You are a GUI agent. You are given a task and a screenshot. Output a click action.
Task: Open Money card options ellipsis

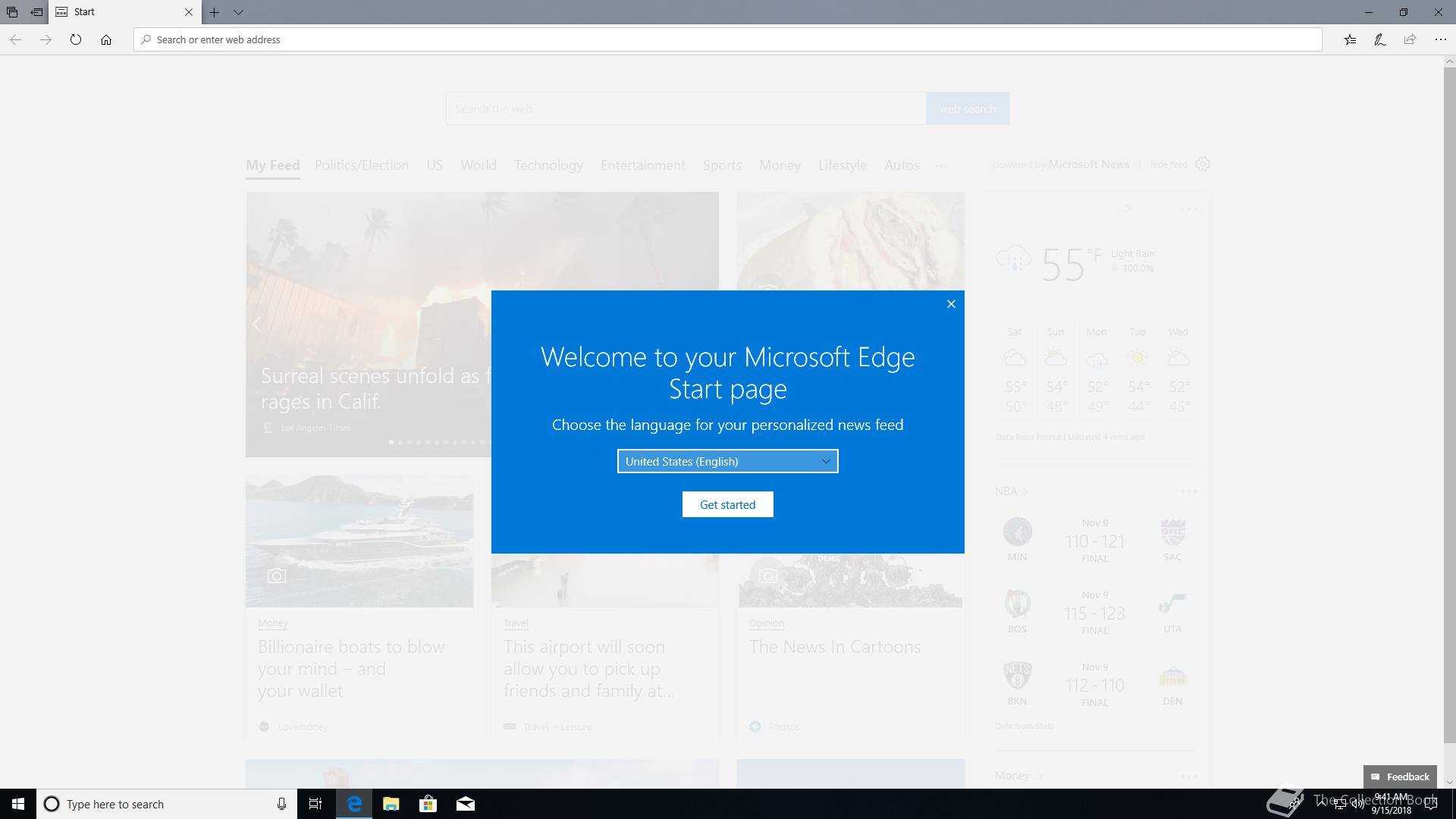[1189, 776]
